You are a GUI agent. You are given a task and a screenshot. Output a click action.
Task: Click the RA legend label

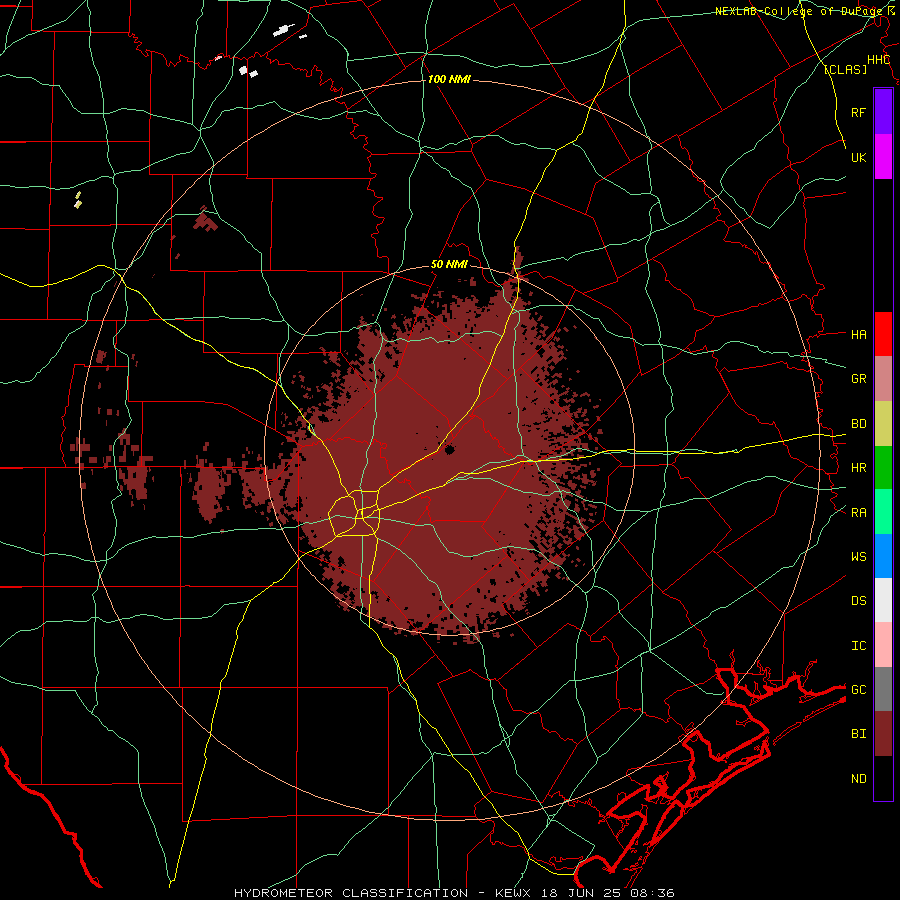click(858, 513)
